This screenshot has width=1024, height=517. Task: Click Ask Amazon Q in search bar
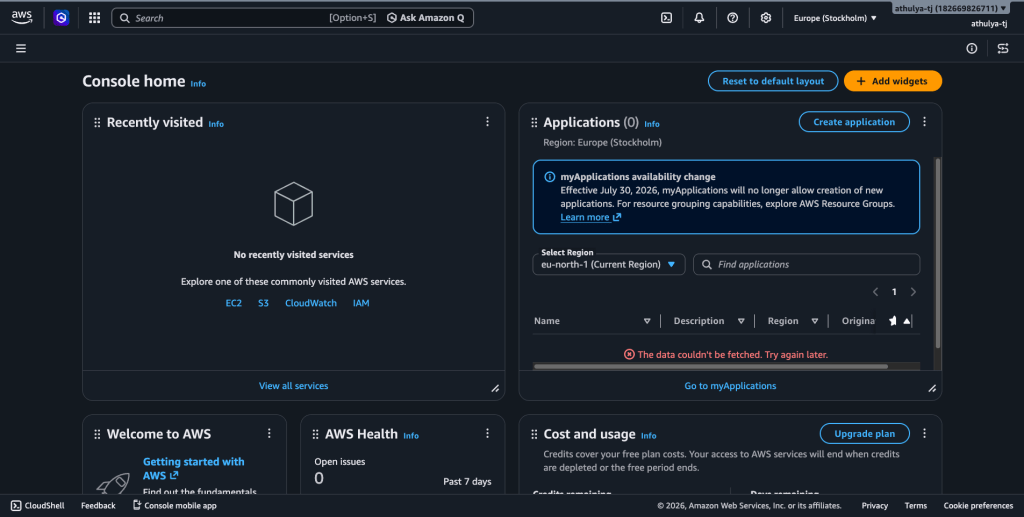tap(425, 18)
